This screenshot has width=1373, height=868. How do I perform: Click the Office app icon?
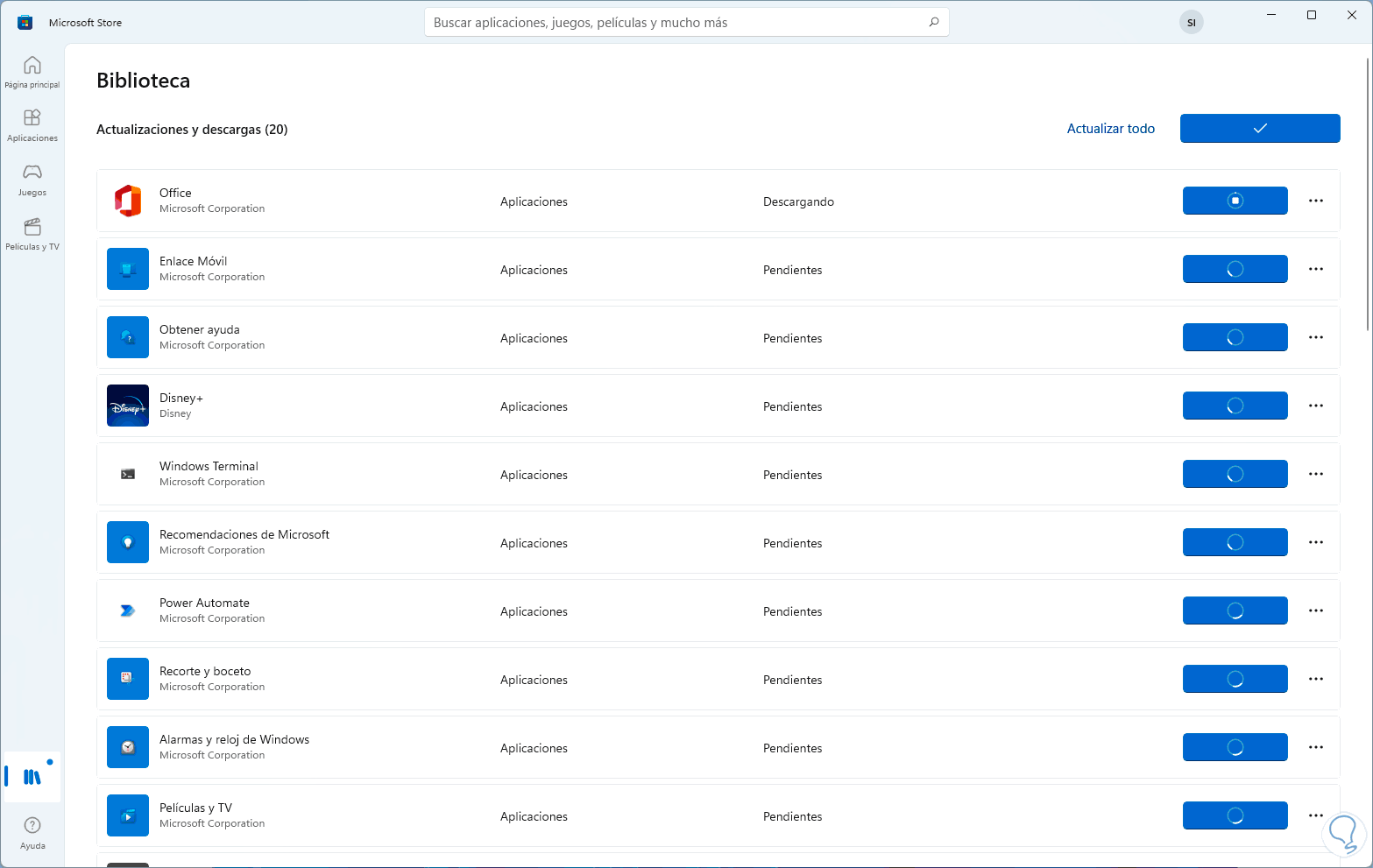[128, 201]
